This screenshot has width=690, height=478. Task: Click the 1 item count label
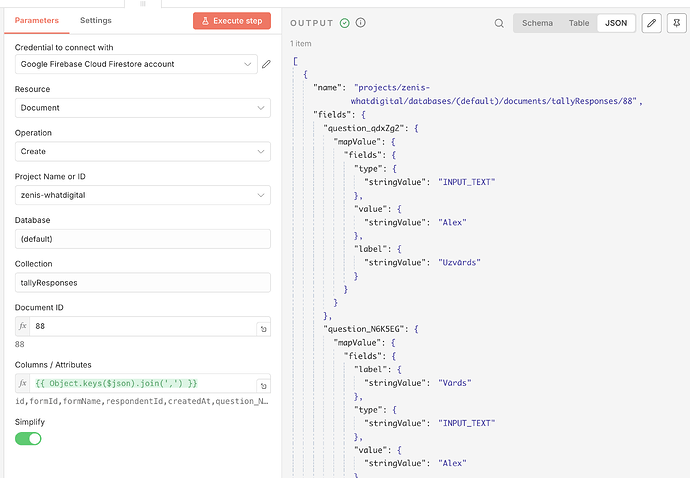(x=301, y=44)
